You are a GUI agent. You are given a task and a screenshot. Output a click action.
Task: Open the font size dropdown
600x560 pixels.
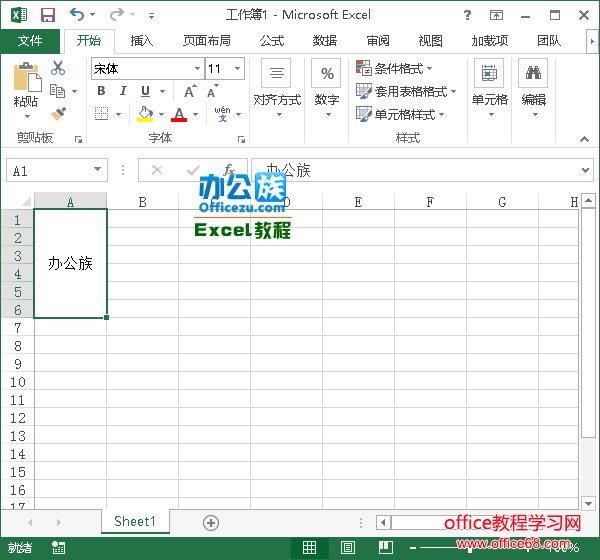pos(238,69)
